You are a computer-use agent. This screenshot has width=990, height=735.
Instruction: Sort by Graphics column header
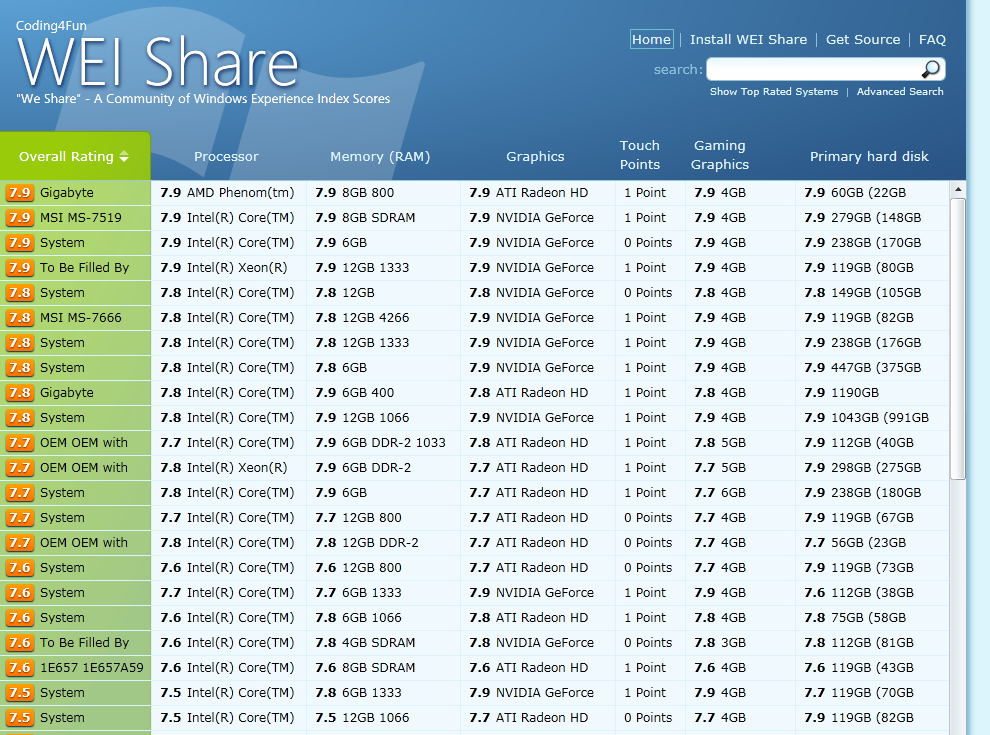[x=535, y=157]
